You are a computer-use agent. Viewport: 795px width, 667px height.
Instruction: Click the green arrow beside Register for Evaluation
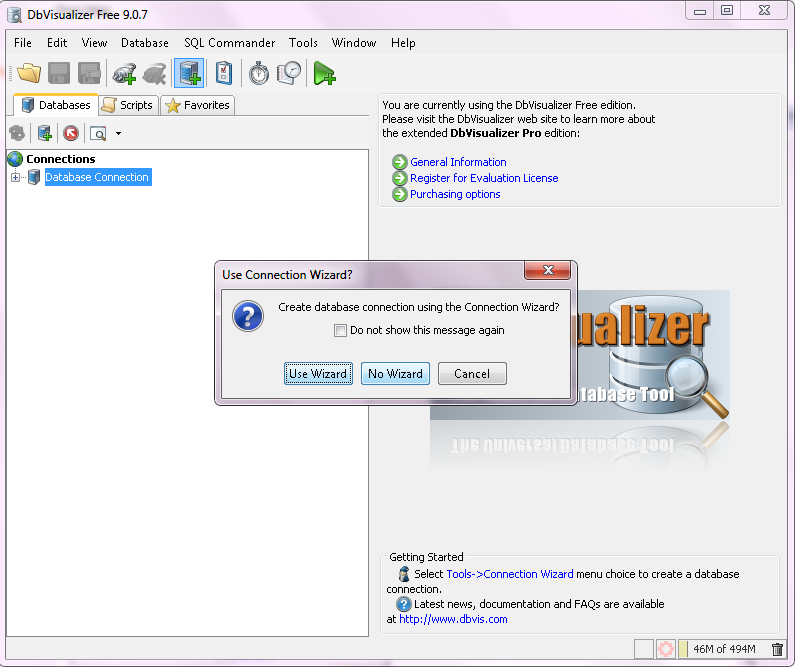pyautogui.click(x=400, y=178)
